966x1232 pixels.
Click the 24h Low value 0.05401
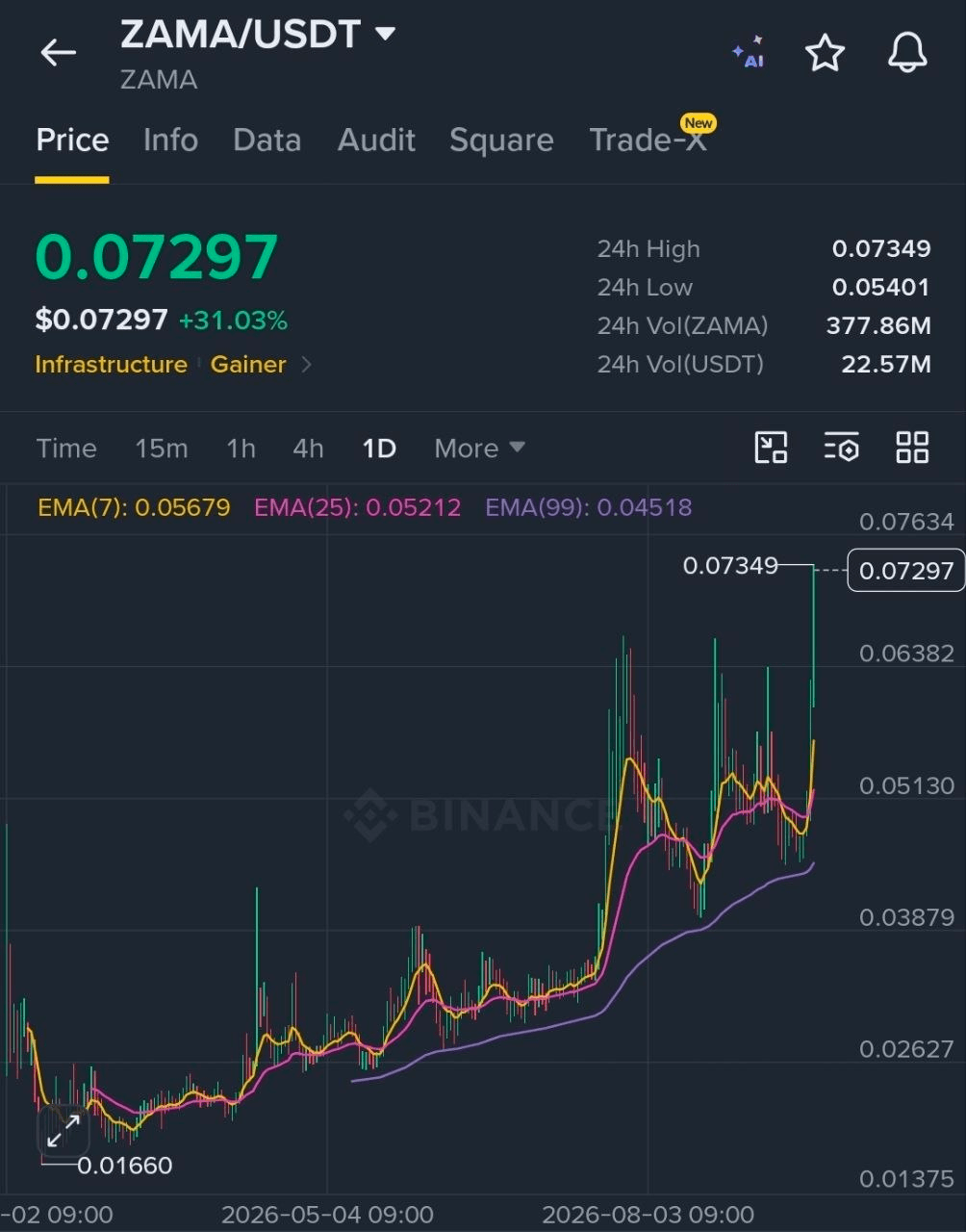pyautogui.click(x=881, y=288)
